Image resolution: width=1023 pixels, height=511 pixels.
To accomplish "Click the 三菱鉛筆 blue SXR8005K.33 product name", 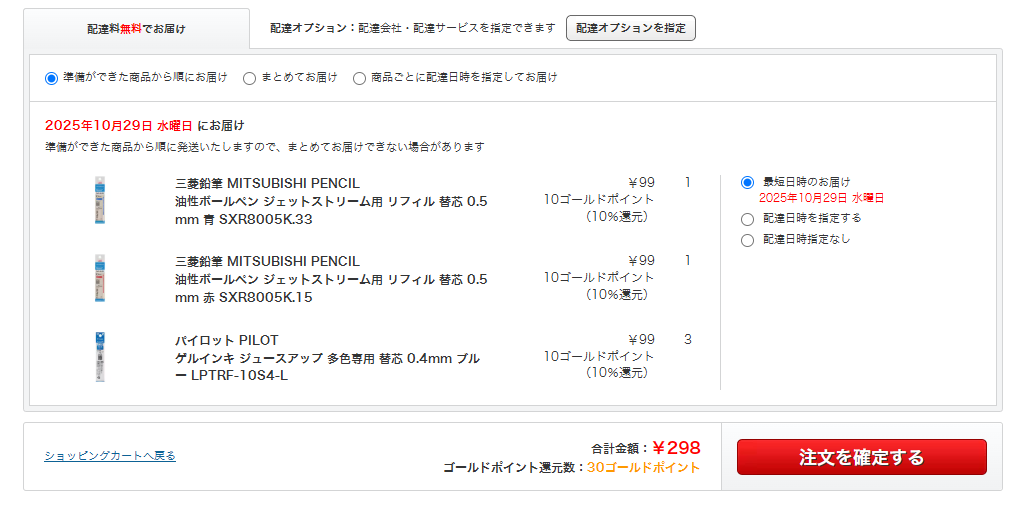I will [331, 201].
